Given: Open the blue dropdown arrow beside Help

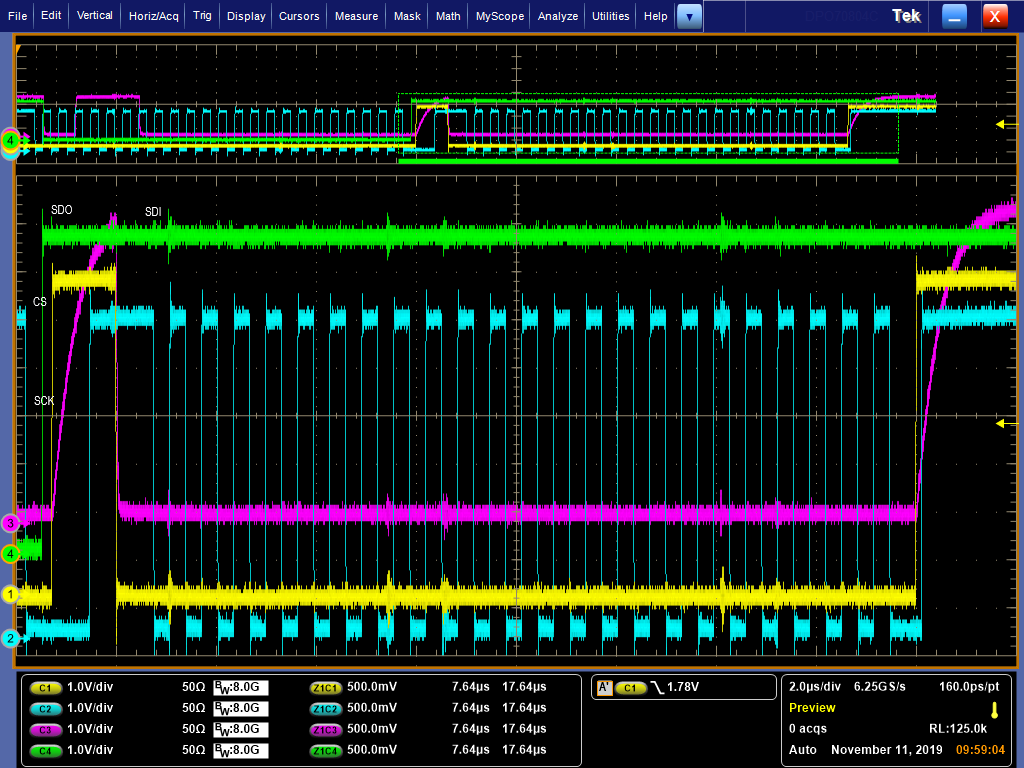Looking at the screenshot, I should pos(689,16).
